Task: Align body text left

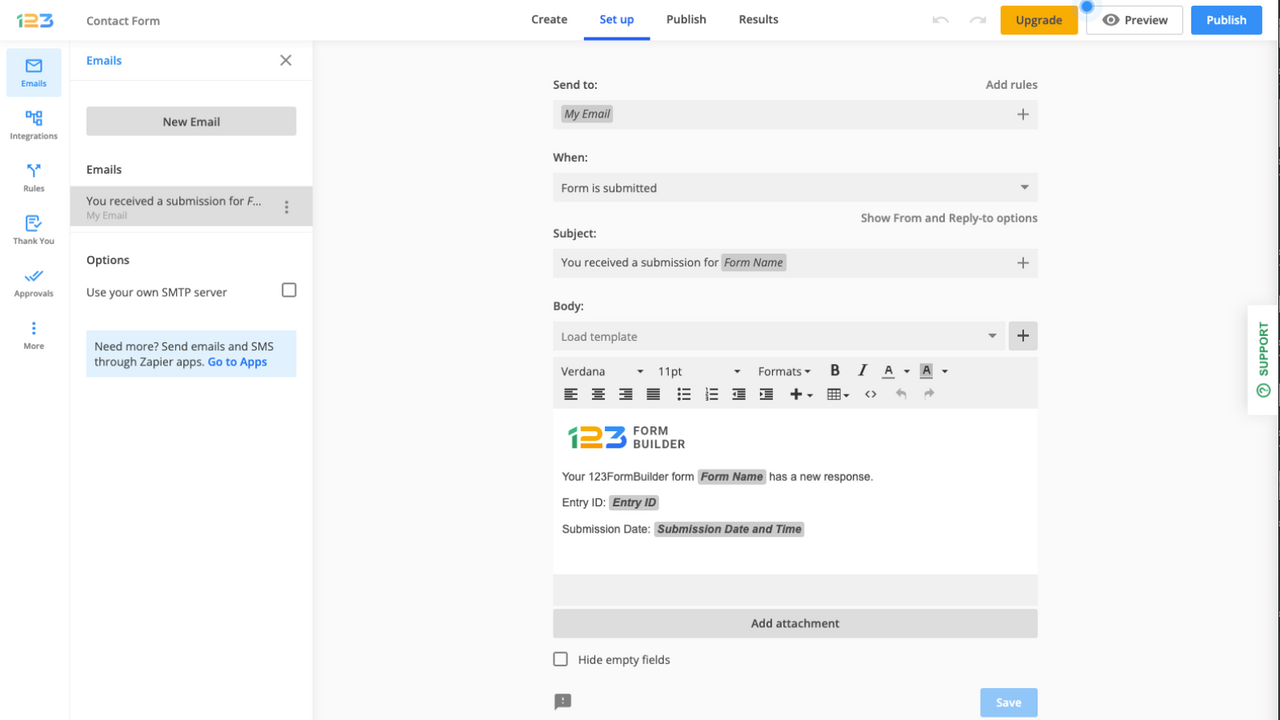Action: click(x=571, y=394)
